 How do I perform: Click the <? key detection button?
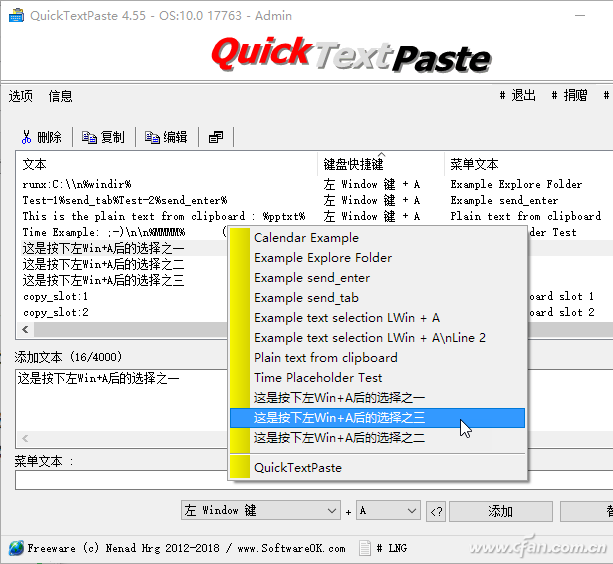[x=436, y=511]
